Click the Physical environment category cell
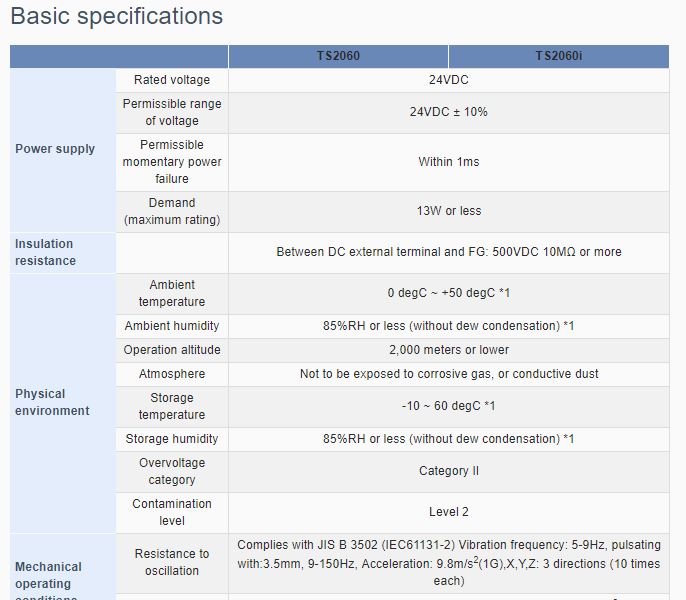This screenshot has height=600, width=686. point(63,403)
